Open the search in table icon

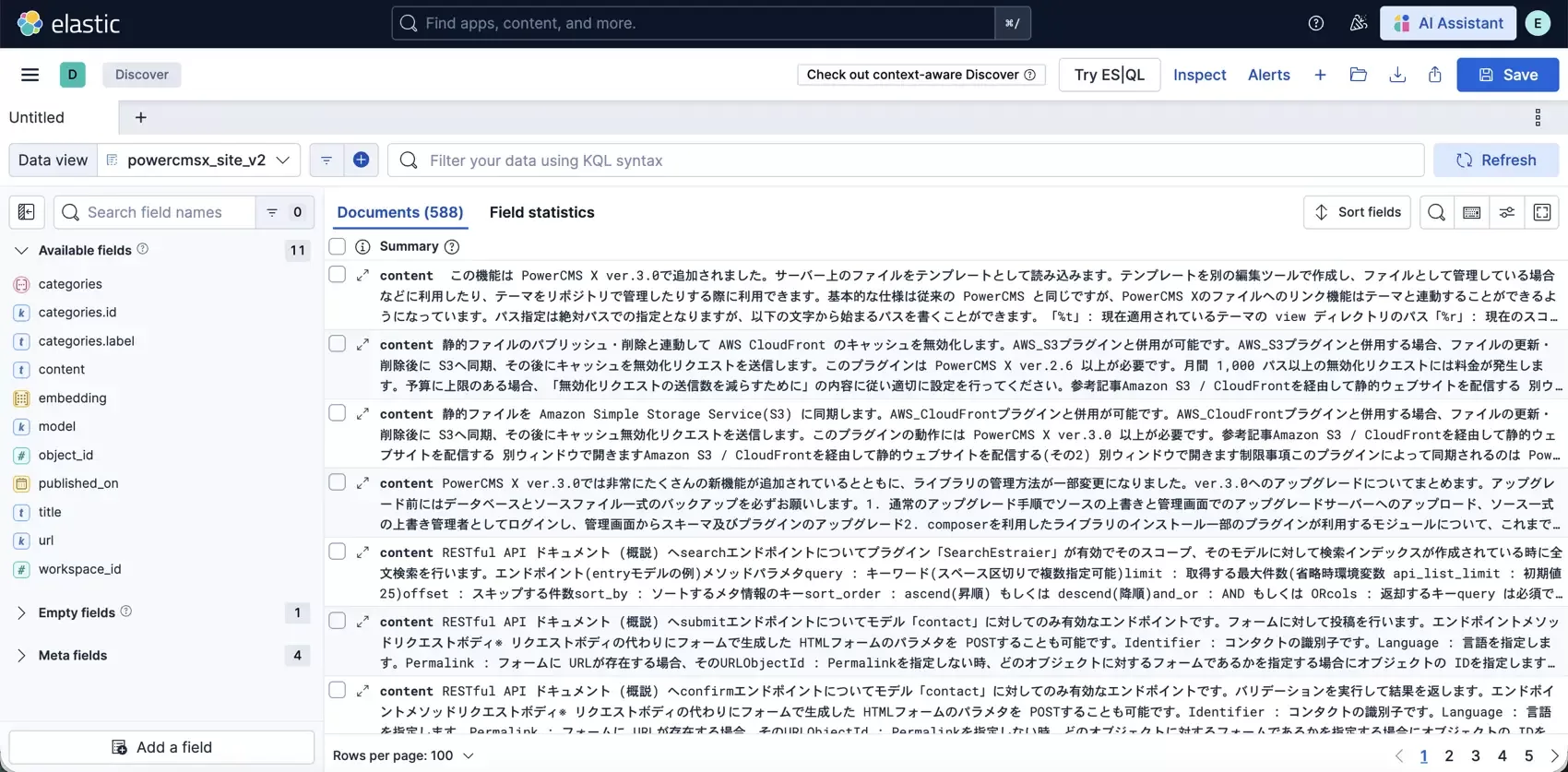(1436, 212)
